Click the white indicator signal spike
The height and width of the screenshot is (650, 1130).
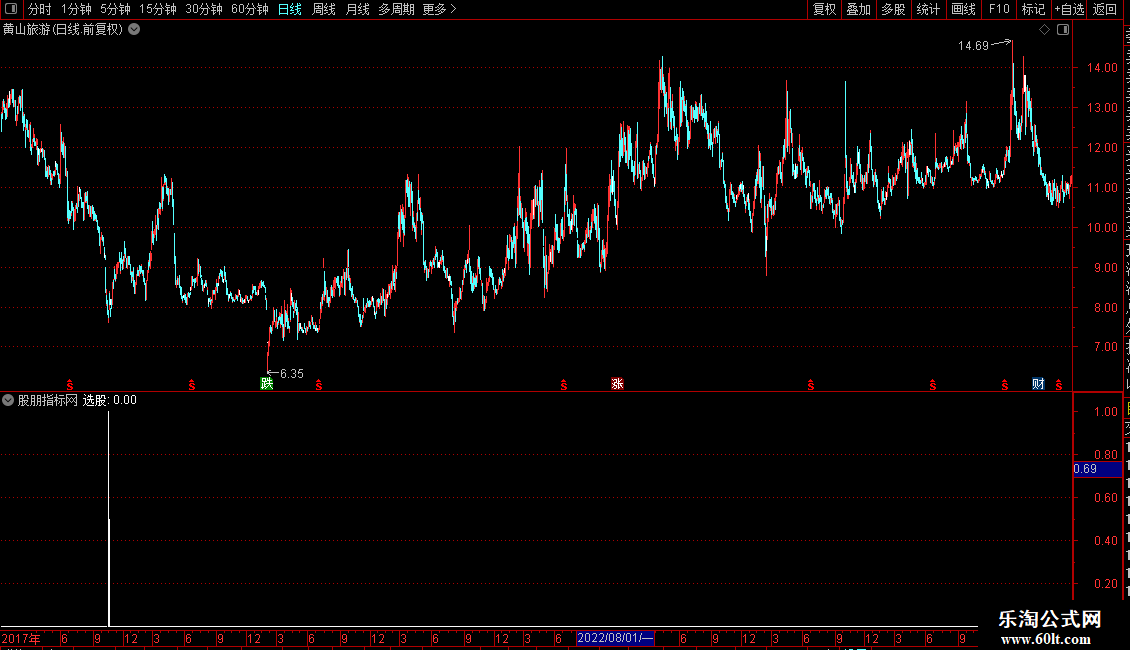[x=109, y=519]
